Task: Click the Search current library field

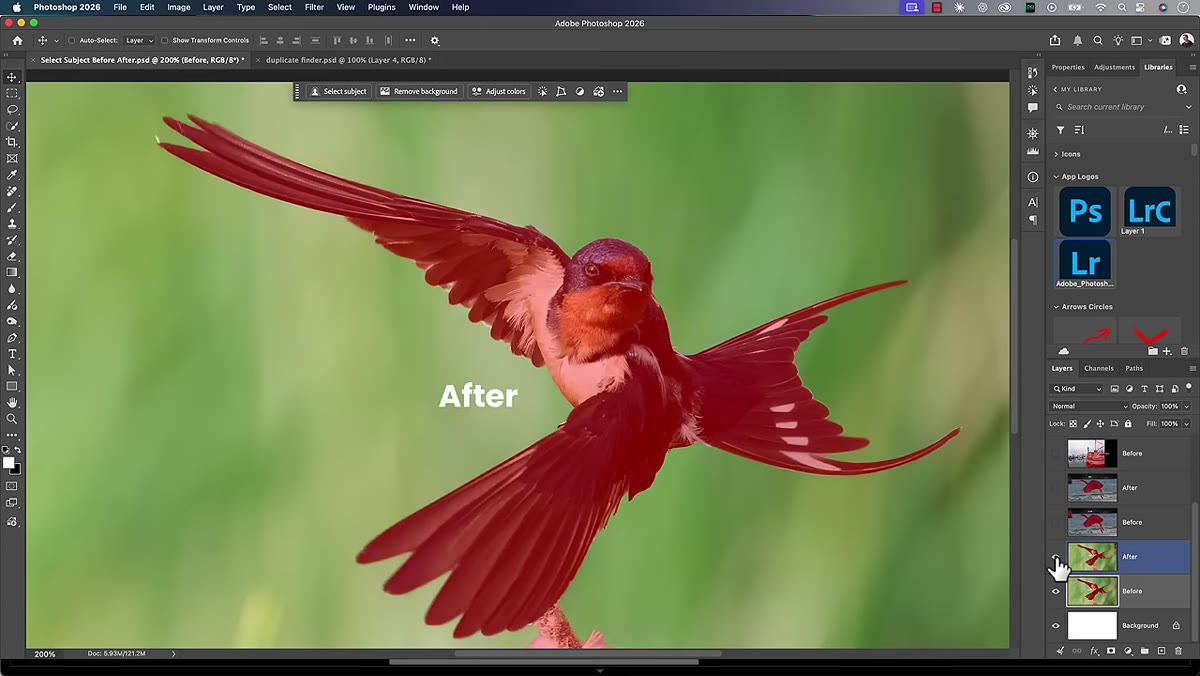Action: point(1123,107)
